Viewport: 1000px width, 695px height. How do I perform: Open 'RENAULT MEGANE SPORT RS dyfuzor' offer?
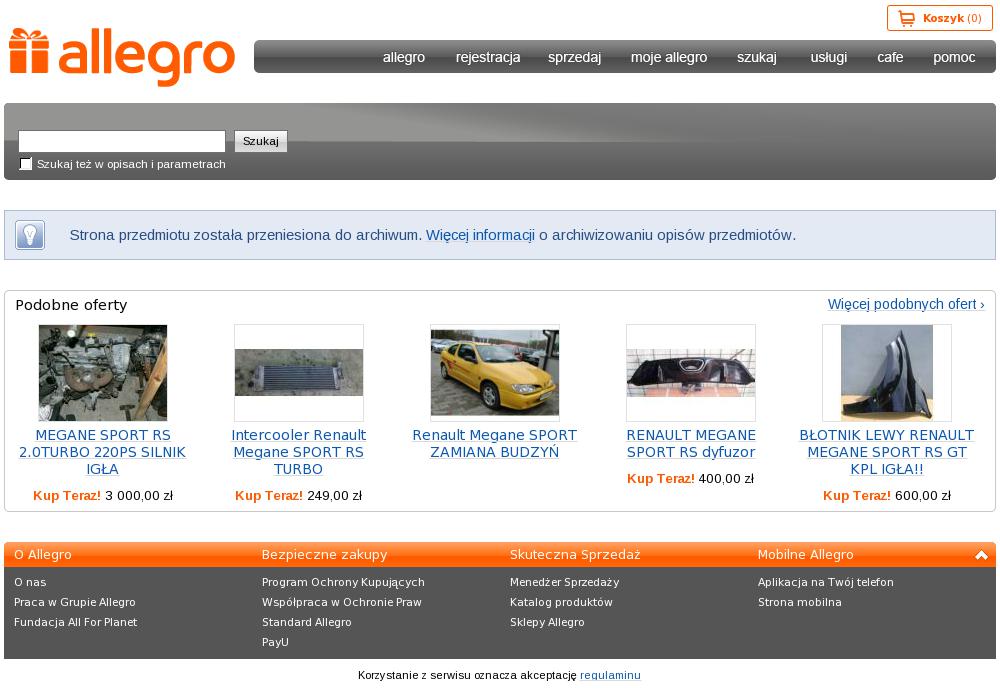(691, 444)
